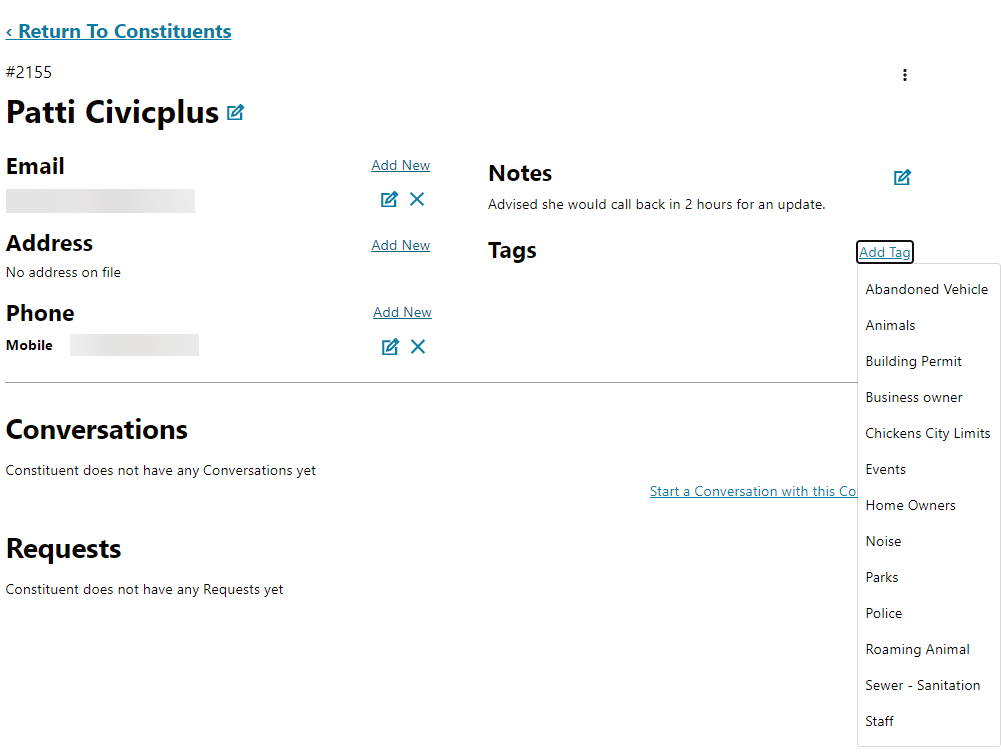Click the 'Mobile' phone label
The height and width of the screenshot is (752, 1001).
pyautogui.click(x=29, y=345)
